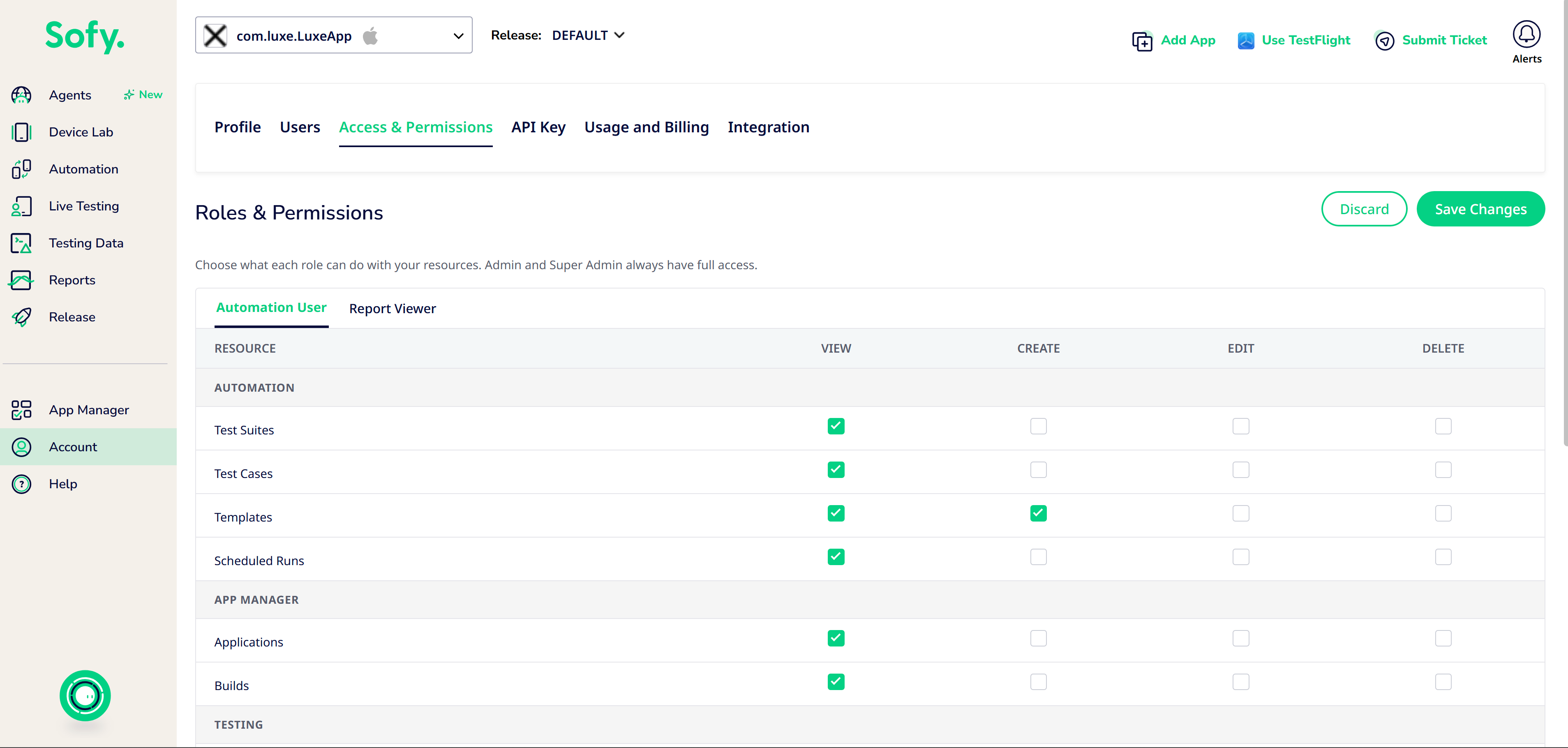Click the Testing Data icon
The height and width of the screenshot is (748, 1568).
[21, 243]
